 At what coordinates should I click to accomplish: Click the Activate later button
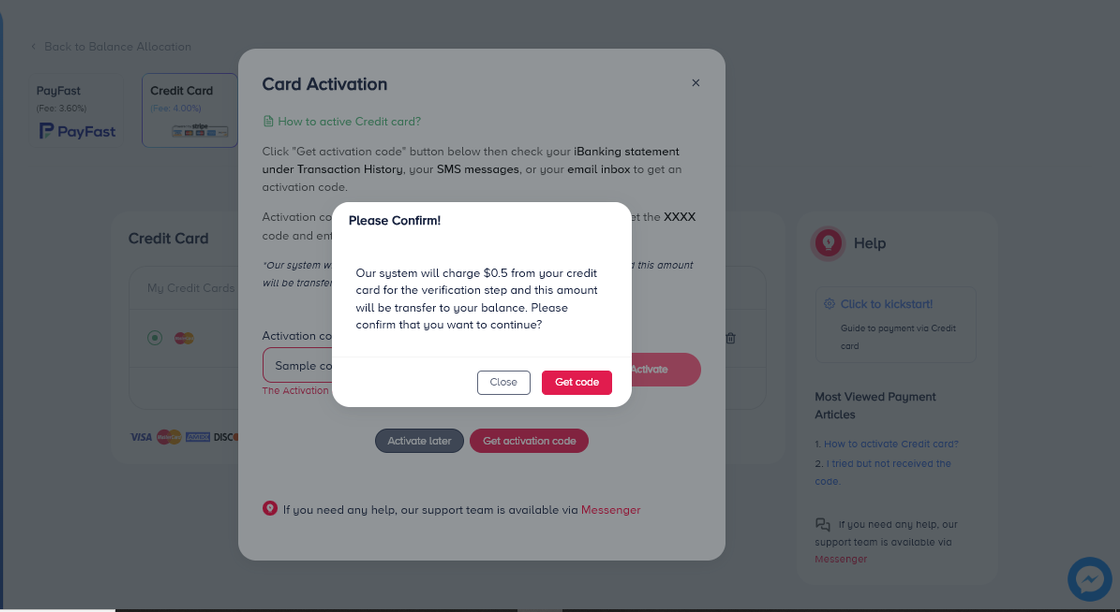pyautogui.click(x=419, y=441)
